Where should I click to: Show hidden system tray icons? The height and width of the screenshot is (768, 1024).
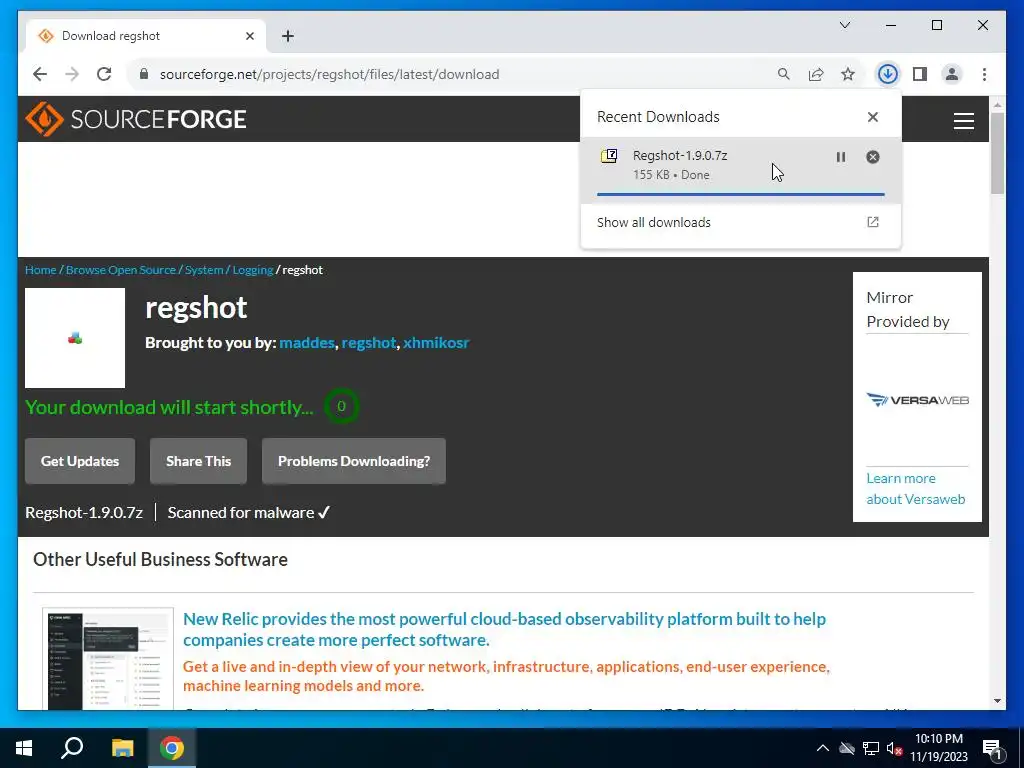click(823, 748)
